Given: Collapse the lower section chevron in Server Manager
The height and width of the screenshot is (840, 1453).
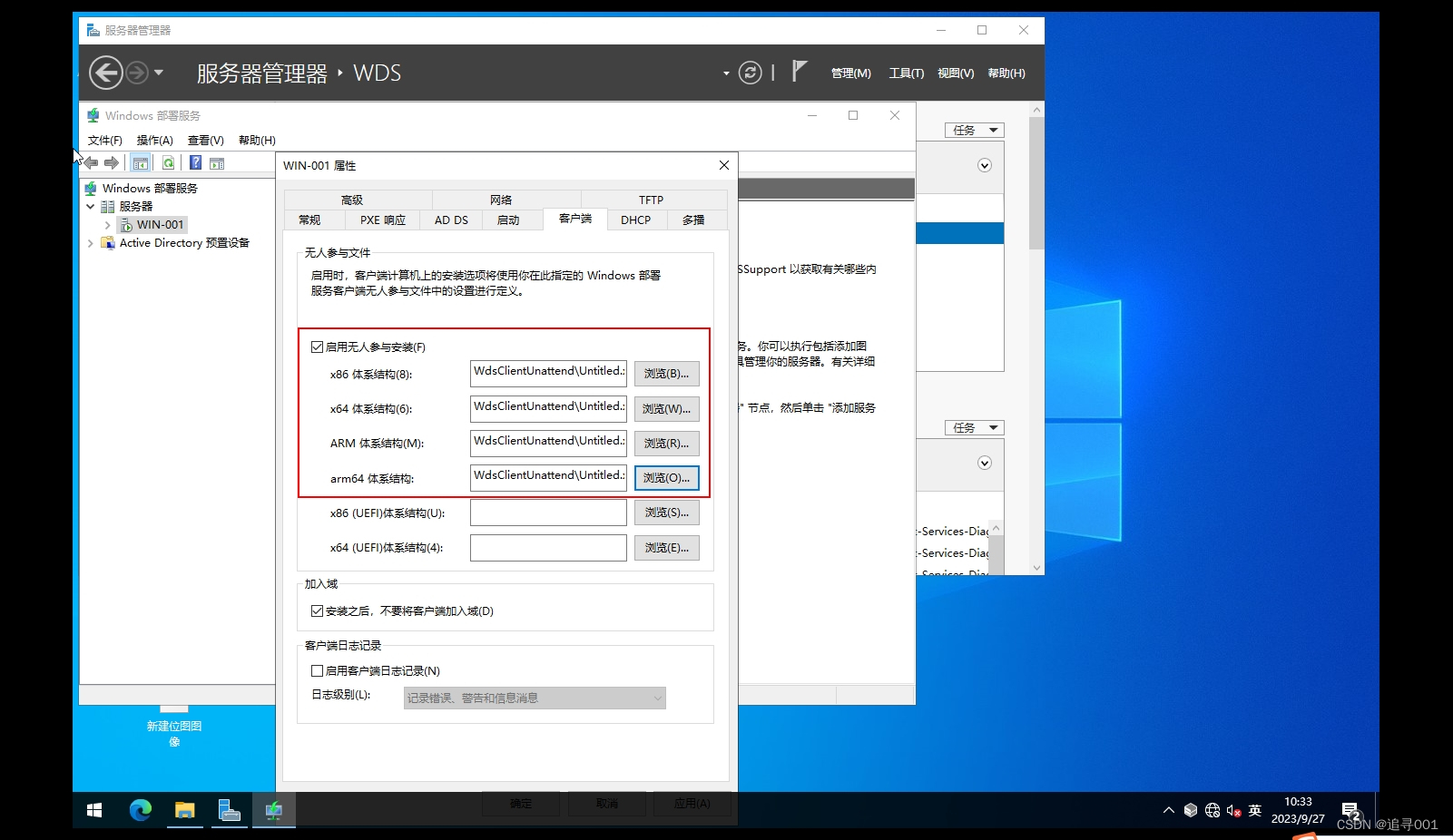Looking at the screenshot, I should click(x=985, y=463).
